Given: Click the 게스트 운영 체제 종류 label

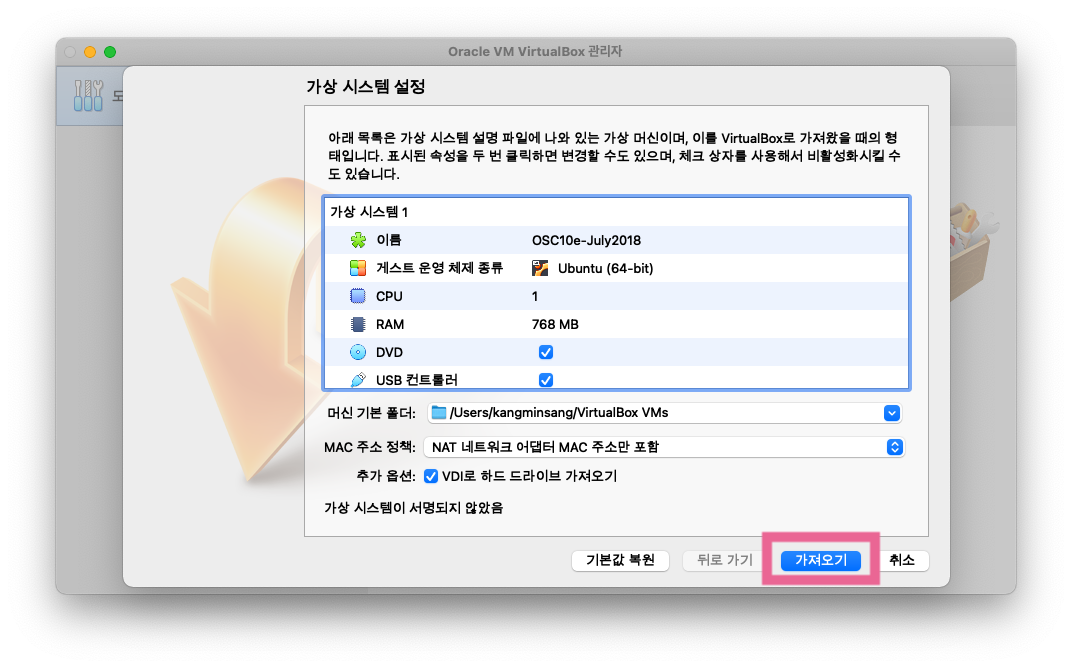Looking at the screenshot, I should pyautogui.click(x=439, y=268).
